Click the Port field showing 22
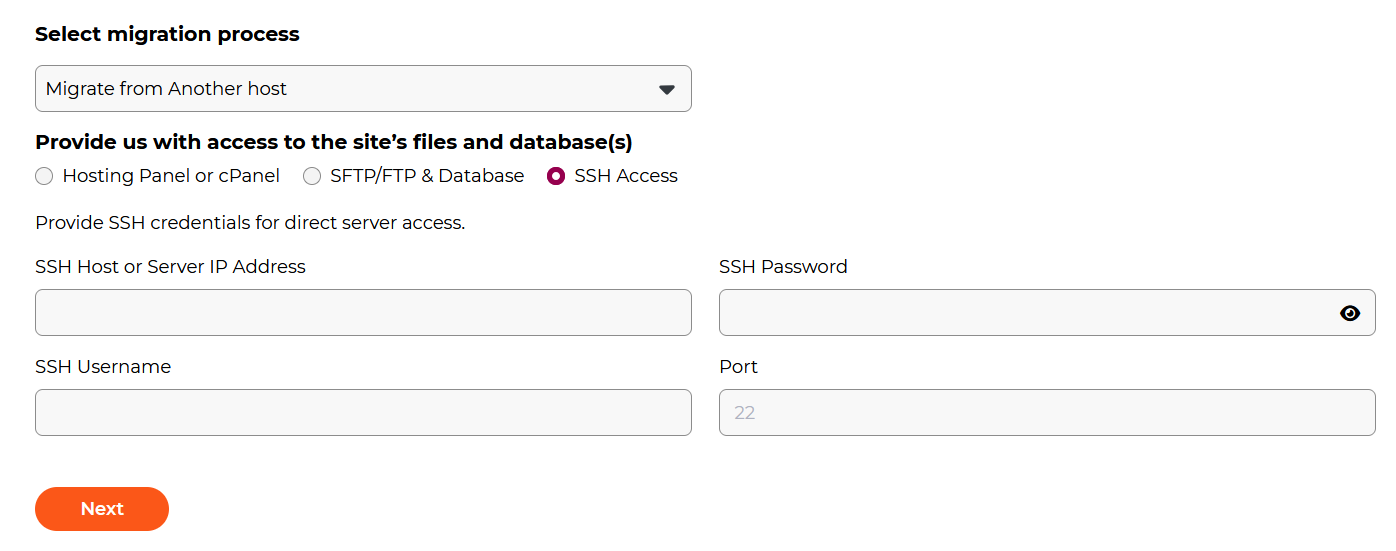 [1047, 413]
